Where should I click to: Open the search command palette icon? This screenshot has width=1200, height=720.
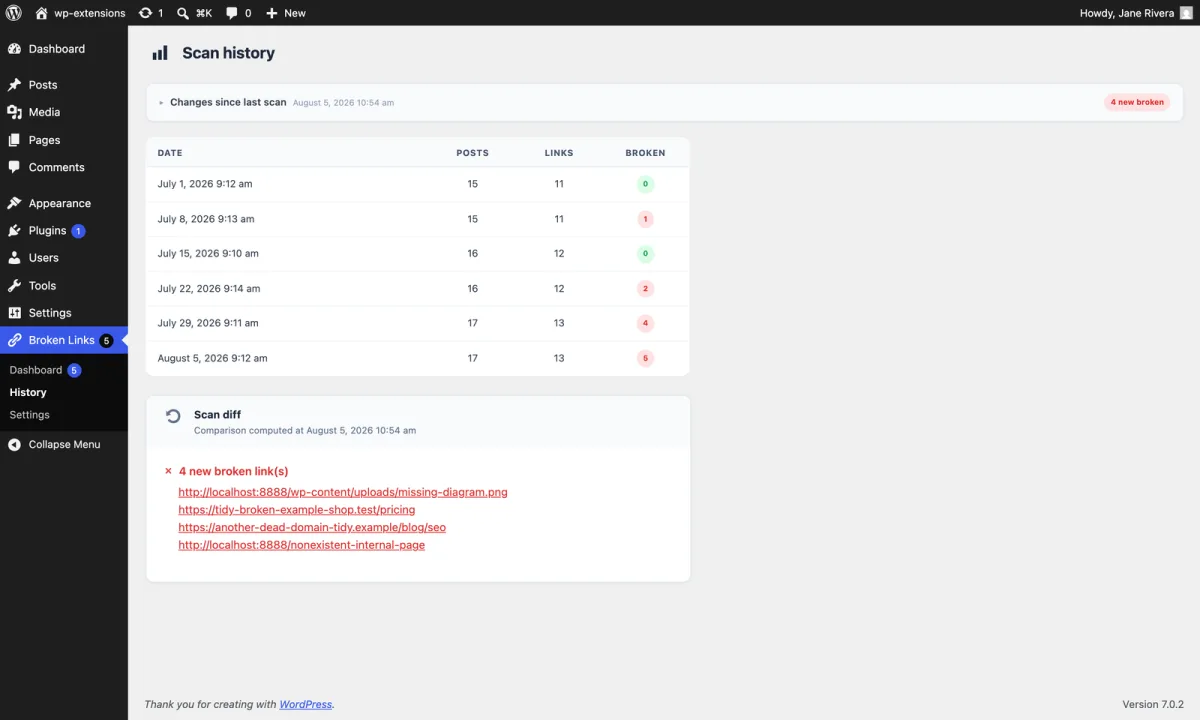183,13
